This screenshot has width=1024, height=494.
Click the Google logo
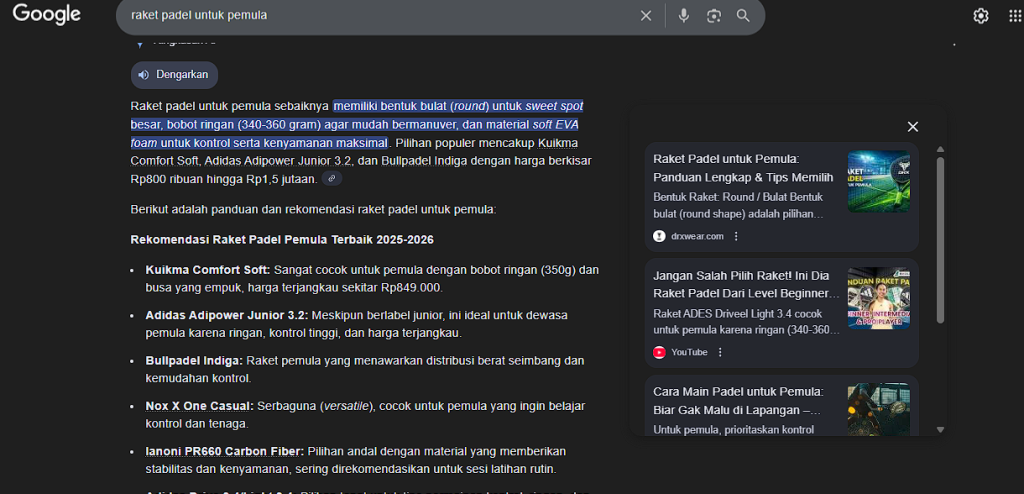(46, 15)
